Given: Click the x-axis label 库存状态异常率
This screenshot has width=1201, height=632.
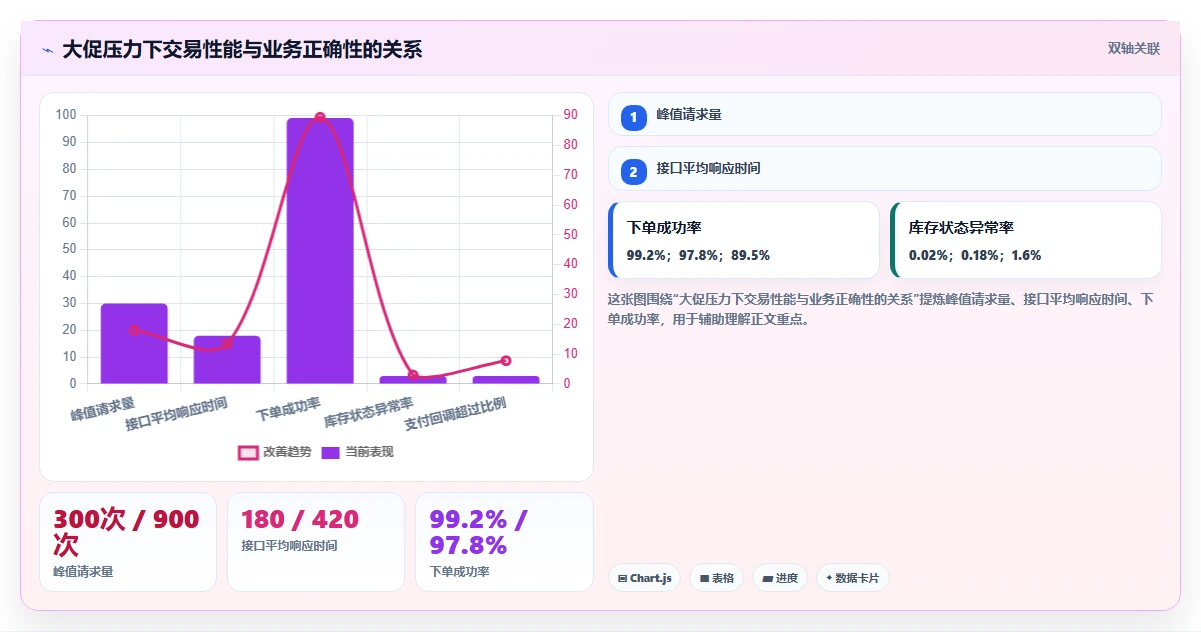Looking at the screenshot, I should pos(369,412).
